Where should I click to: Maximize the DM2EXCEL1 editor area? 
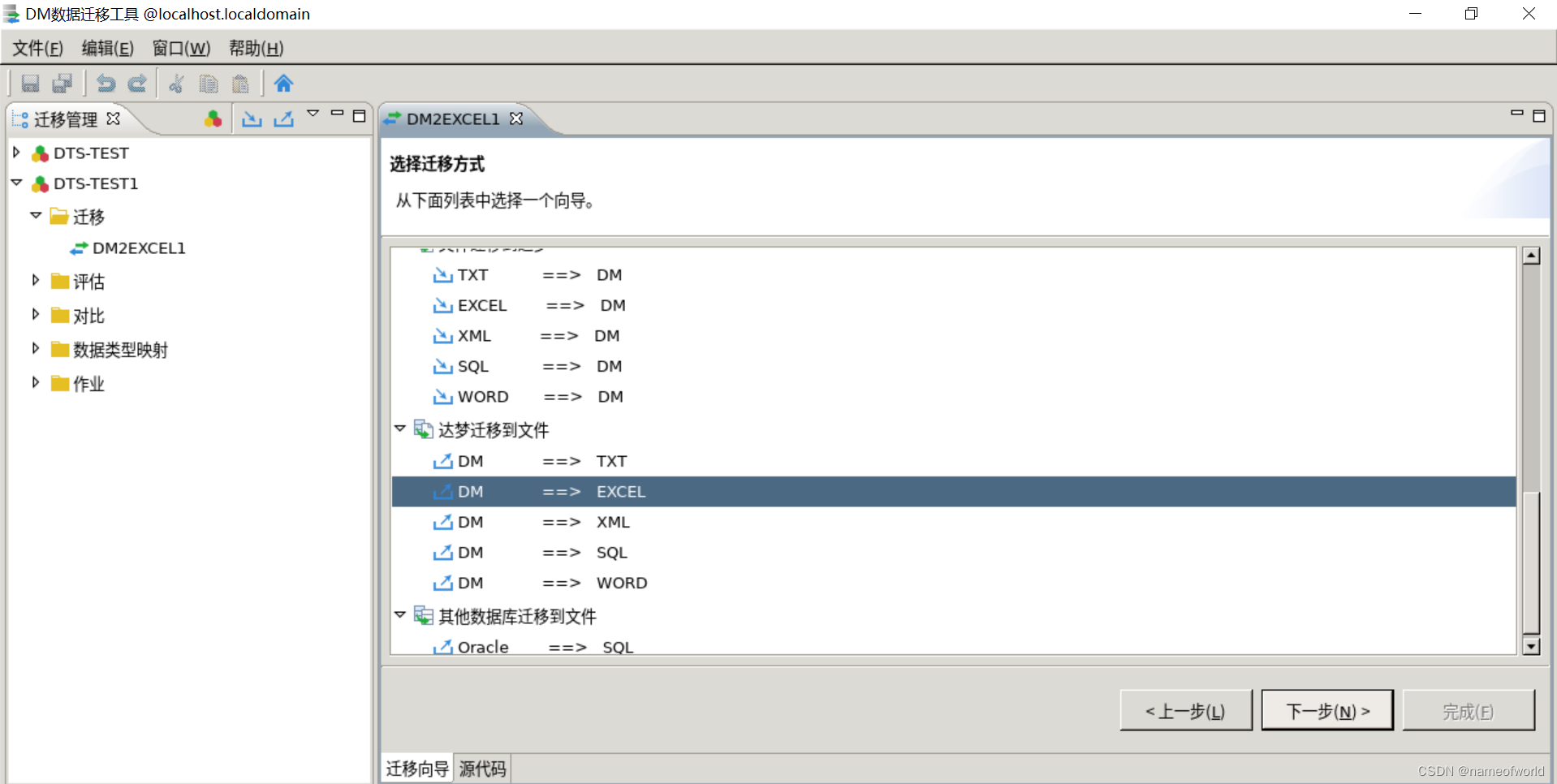[x=1538, y=116]
